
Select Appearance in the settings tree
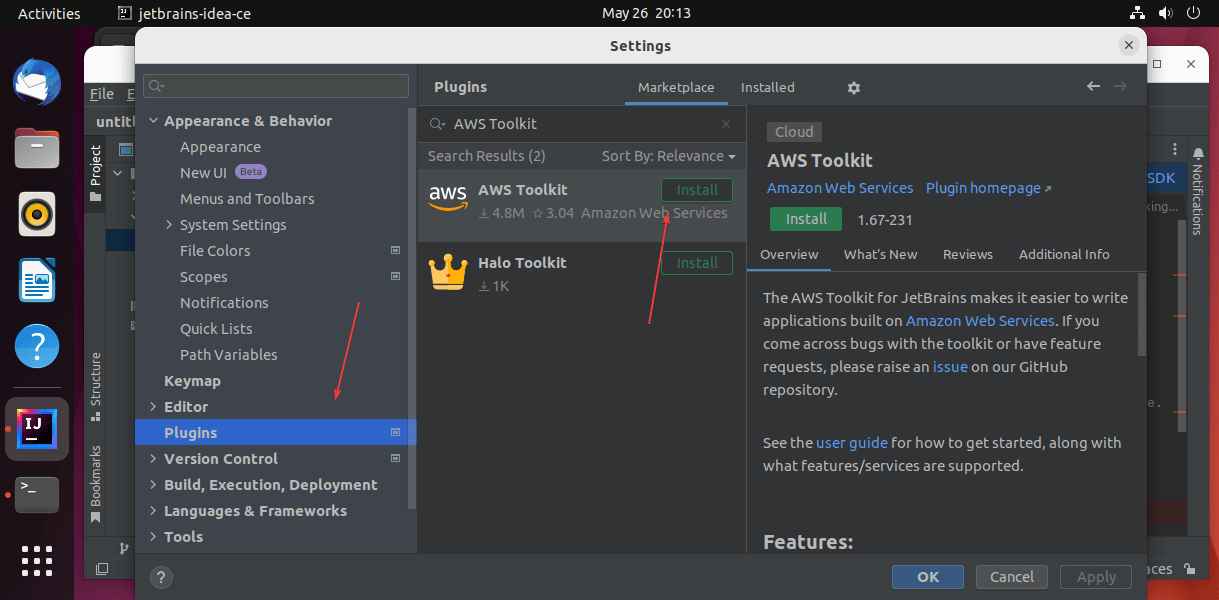220,147
